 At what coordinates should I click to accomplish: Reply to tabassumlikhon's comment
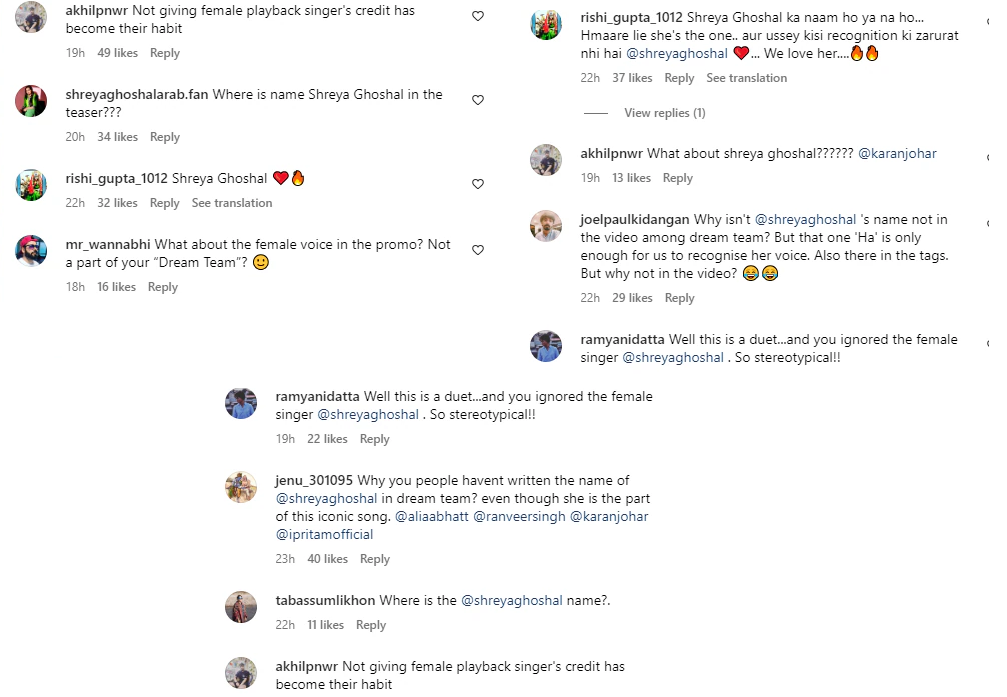tap(371, 625)
